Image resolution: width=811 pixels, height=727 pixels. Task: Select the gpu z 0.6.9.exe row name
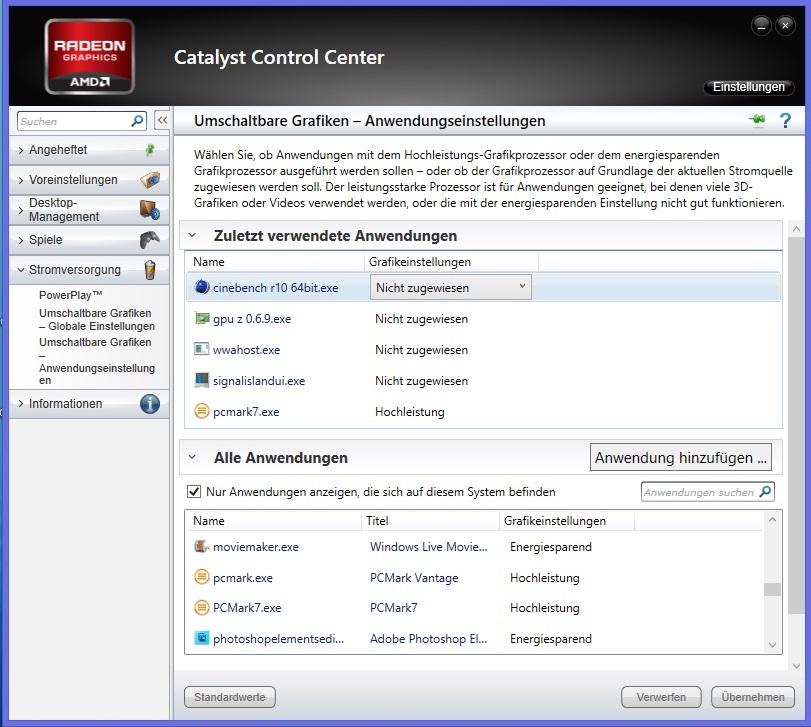[252, 319]
